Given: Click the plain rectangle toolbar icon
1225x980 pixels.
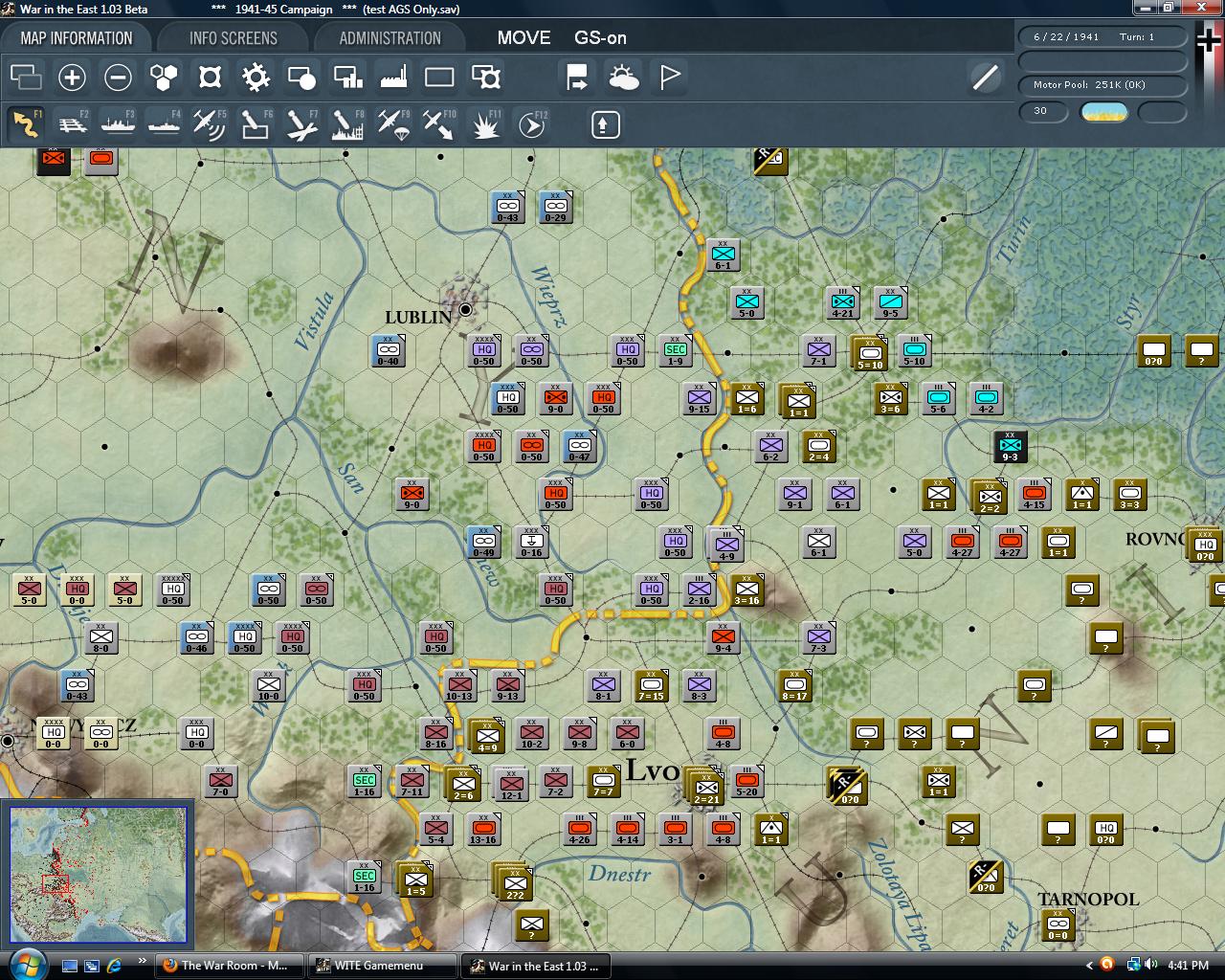Looking at the screenshot, I should coord(439,77).
